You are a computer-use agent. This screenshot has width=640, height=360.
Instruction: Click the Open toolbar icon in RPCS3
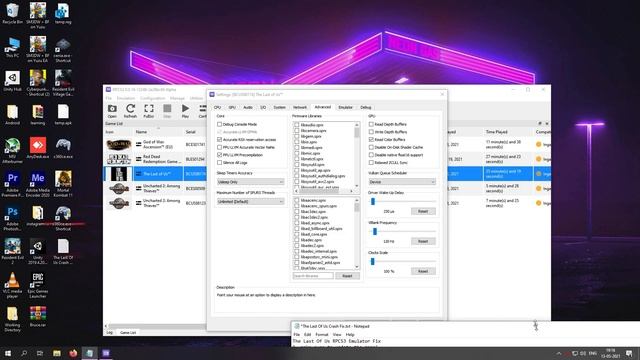[112, 111]
